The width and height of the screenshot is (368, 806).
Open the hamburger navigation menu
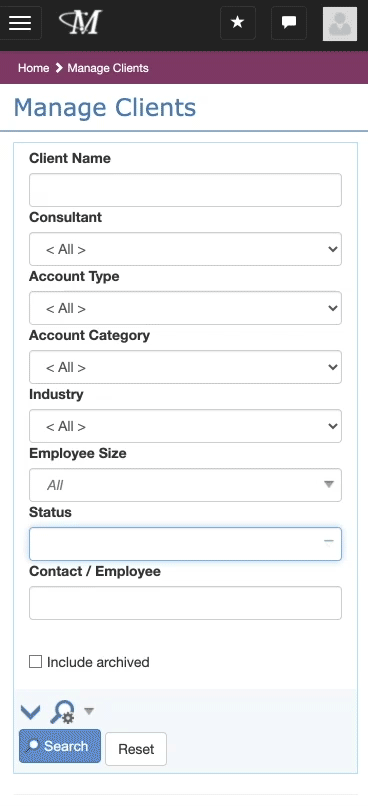(x=20, y=23)
